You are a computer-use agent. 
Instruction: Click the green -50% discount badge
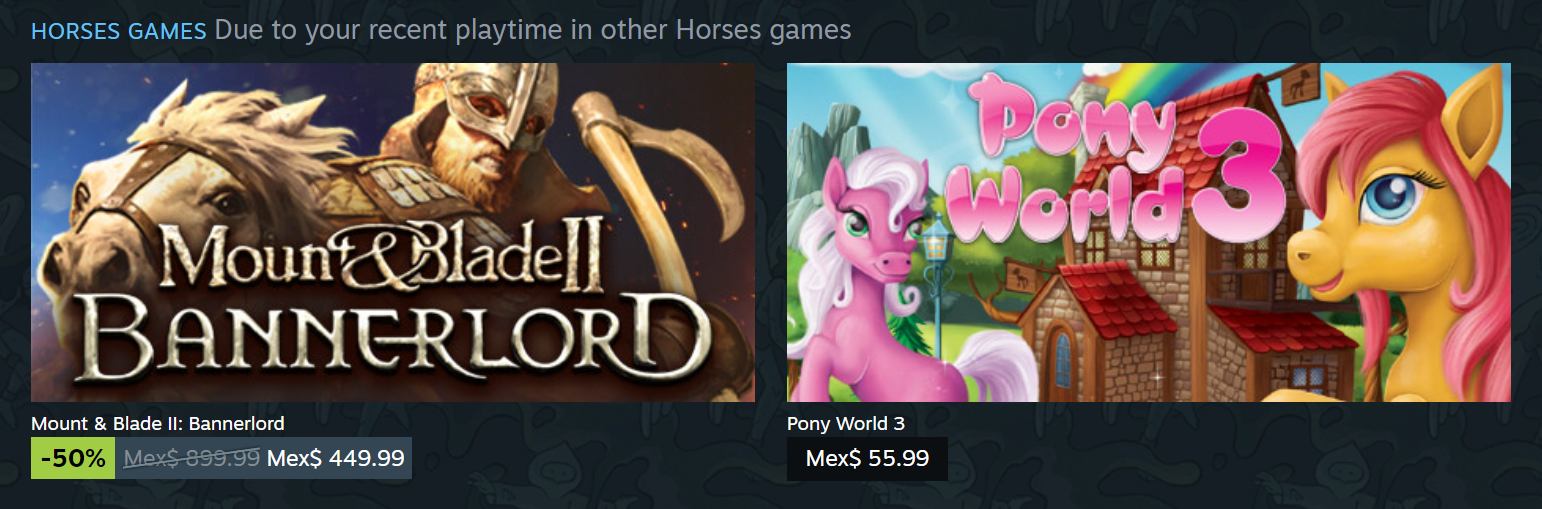click(73, 458)
